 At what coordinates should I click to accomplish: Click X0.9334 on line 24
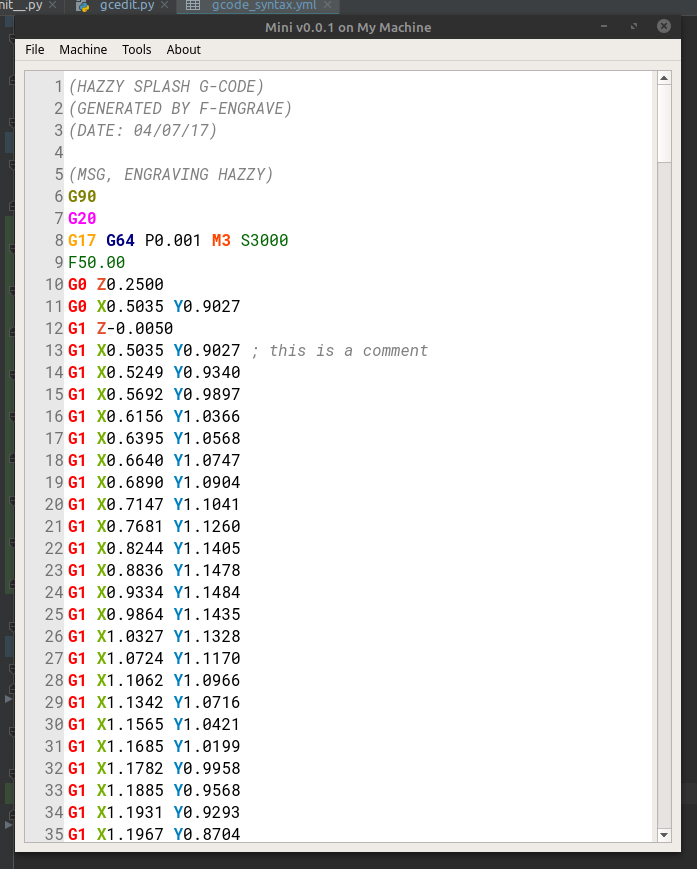coord(130,592)
